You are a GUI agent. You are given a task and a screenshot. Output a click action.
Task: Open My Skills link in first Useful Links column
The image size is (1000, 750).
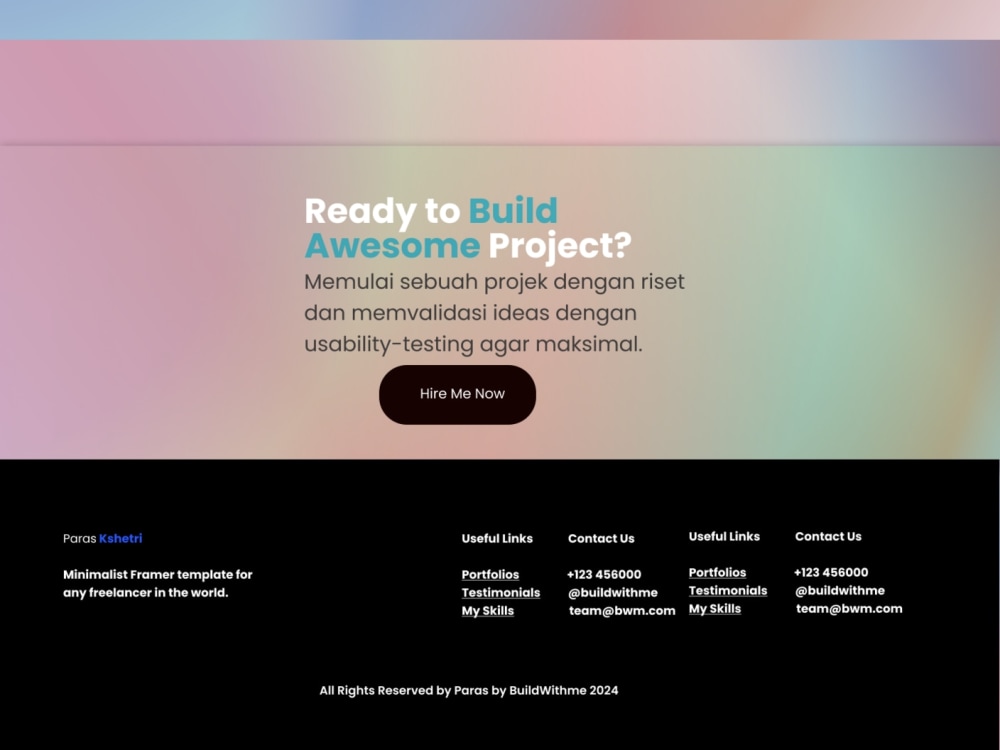[488, 610]
